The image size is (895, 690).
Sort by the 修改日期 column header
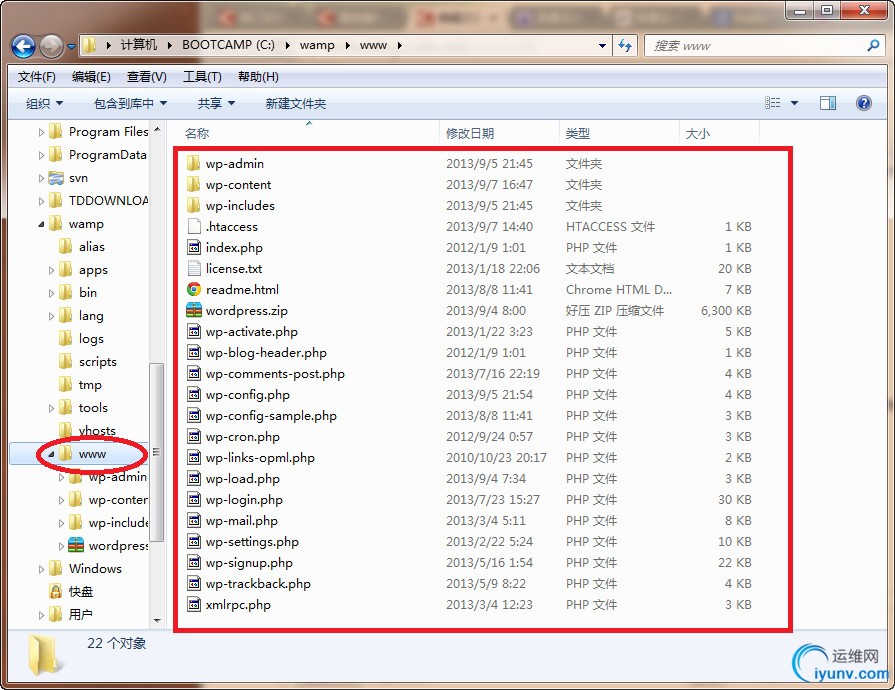click(x=470, y=134)
